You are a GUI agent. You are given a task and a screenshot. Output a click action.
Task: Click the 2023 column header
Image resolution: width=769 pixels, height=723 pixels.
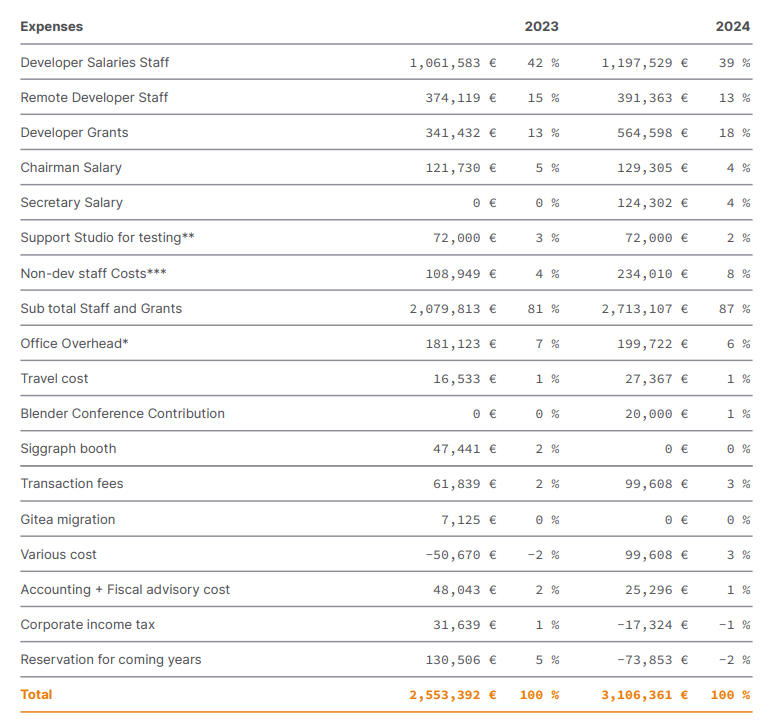click(541, 27)
